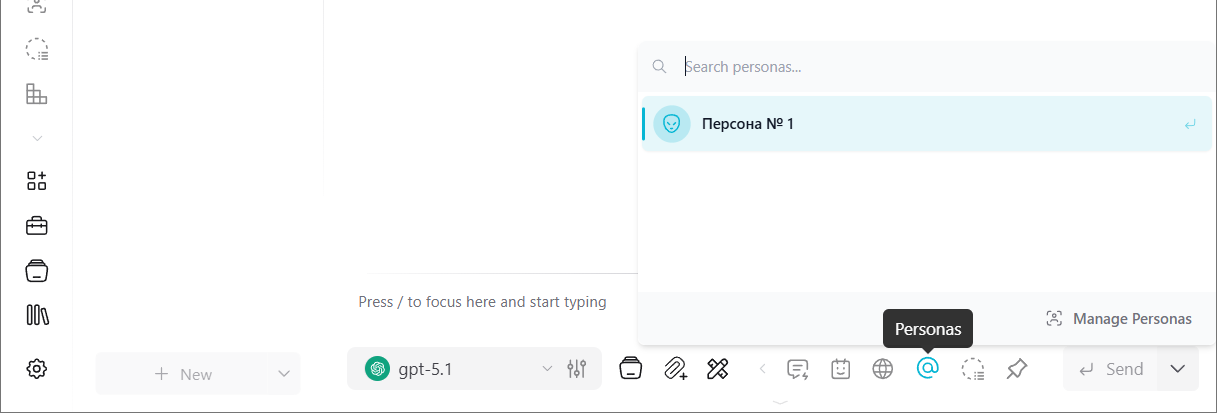Click the Manage Personas link
1217x413 pixels.
tap(1119, 319)
